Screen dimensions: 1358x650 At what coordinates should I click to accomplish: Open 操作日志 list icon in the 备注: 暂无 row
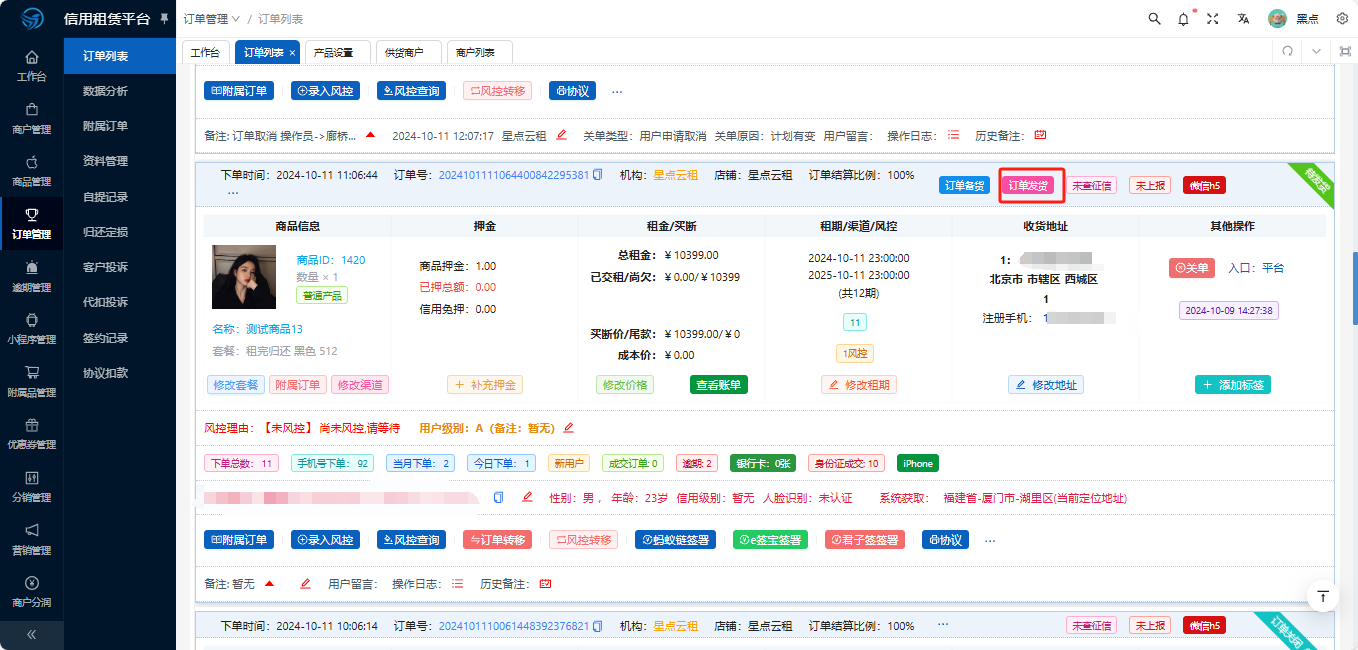(458, 584)
